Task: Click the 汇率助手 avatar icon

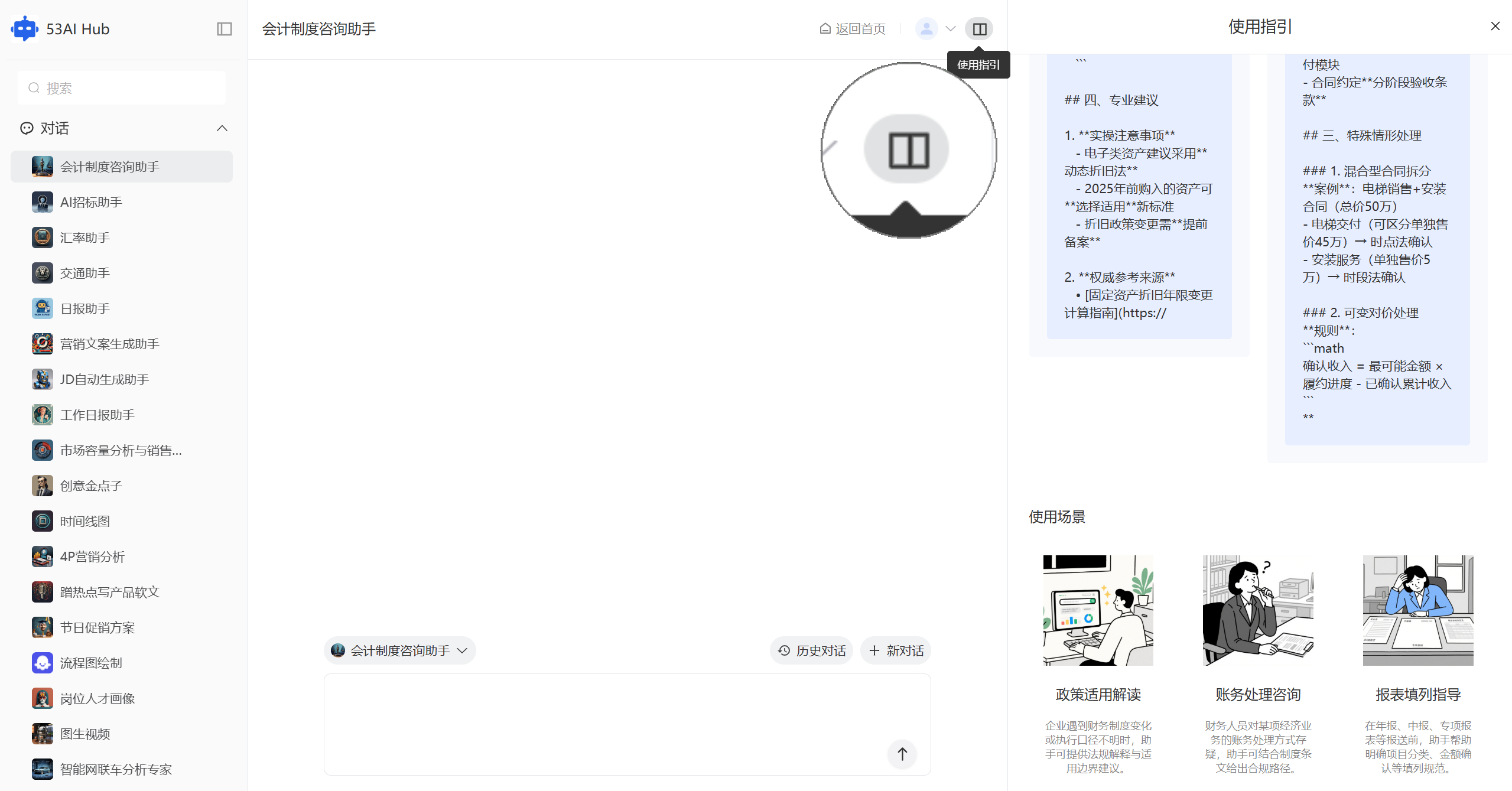Action: click(x=43, y=237)
